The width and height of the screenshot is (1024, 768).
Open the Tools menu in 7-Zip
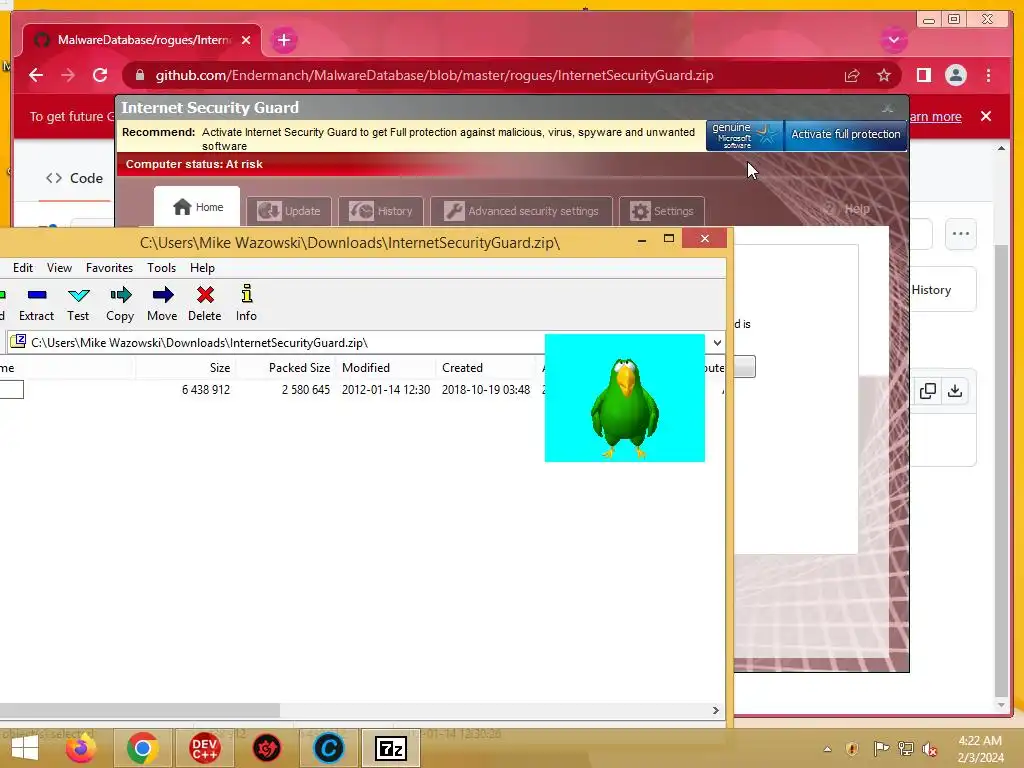coord(161,268)
